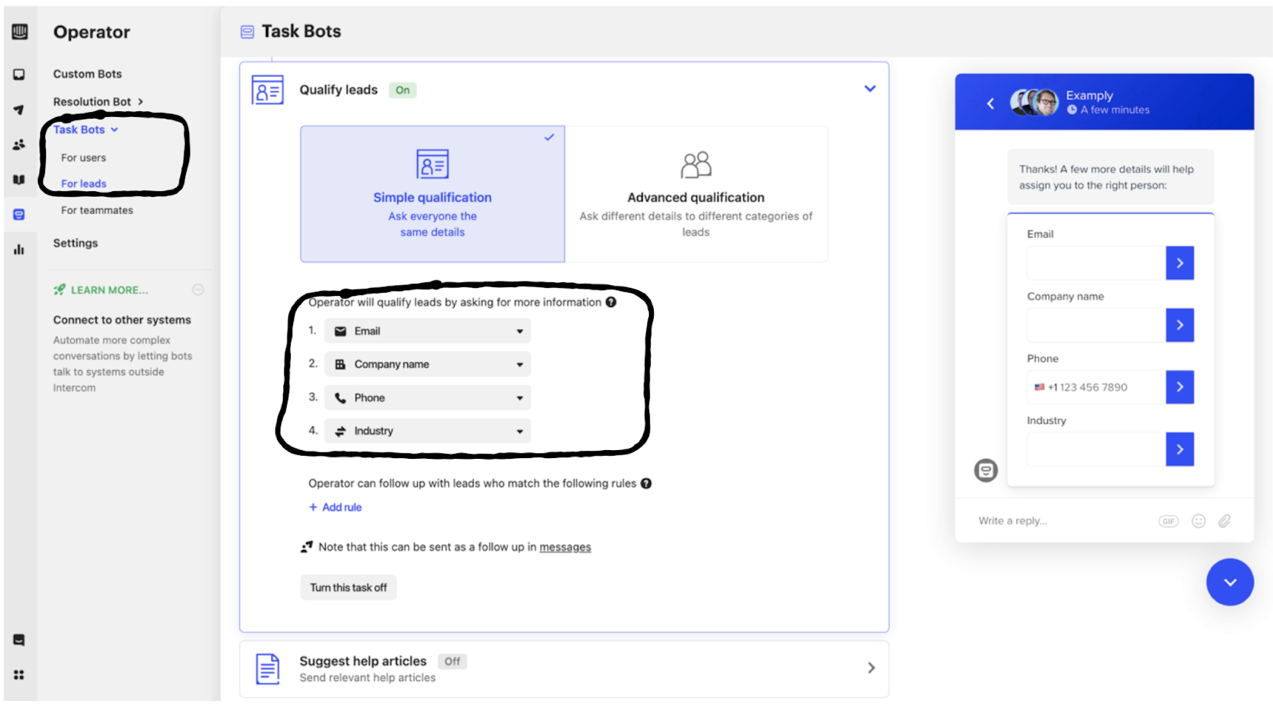1273x710 pixels.
Task: Open Contacts using the people icon
Action: tap(20, 144)
